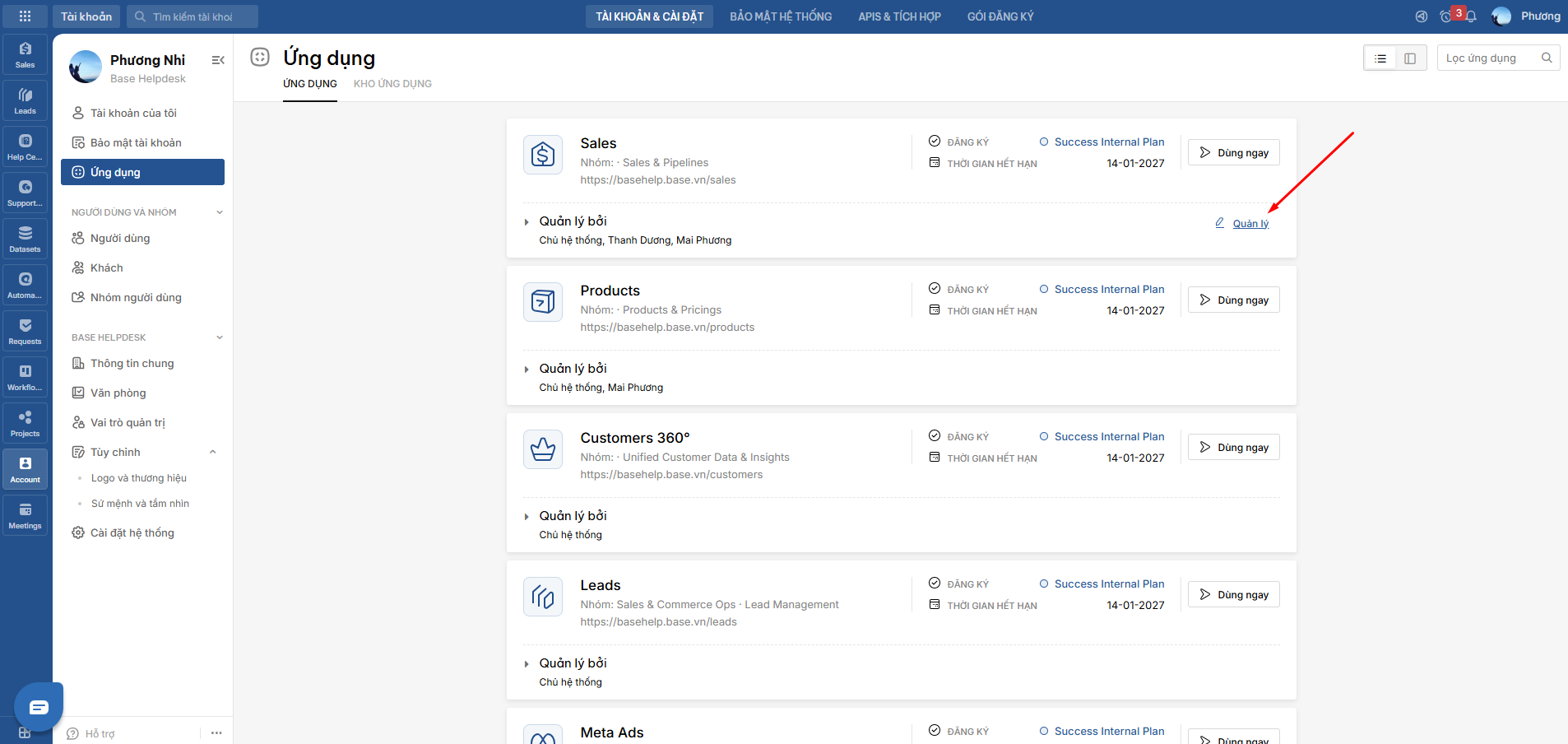Open Requests app in left rail
Viewport: 1568px width, 744px height.
(26, 332)
